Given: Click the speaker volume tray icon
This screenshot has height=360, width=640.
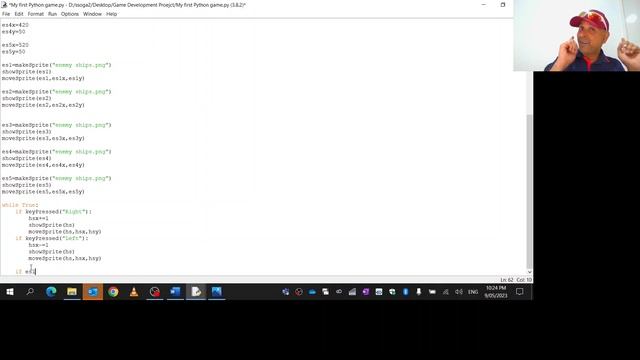Looking at the screenshot, I should click(459, 291).
